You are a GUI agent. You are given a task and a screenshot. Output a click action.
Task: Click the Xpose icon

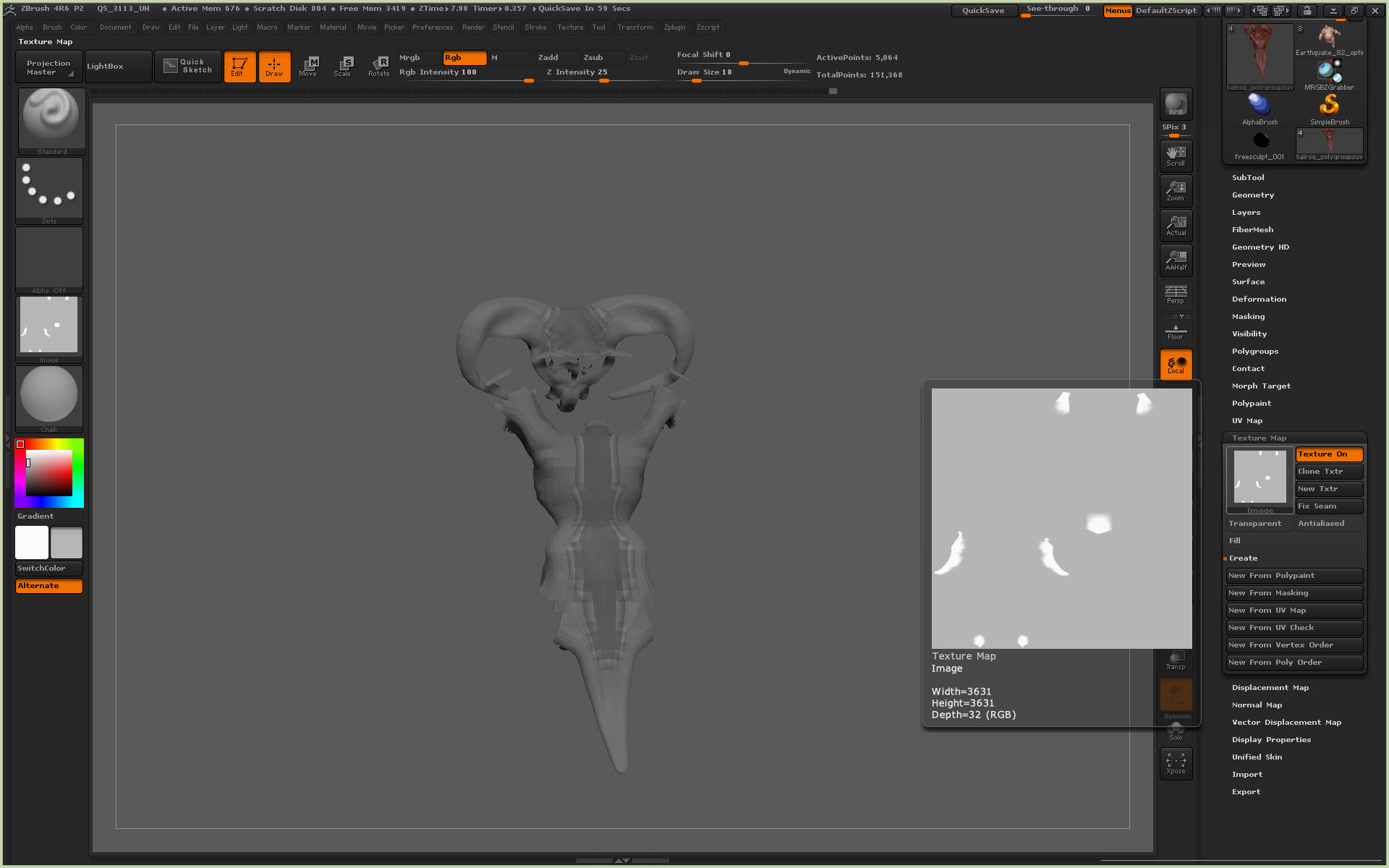click(1176, 763)
